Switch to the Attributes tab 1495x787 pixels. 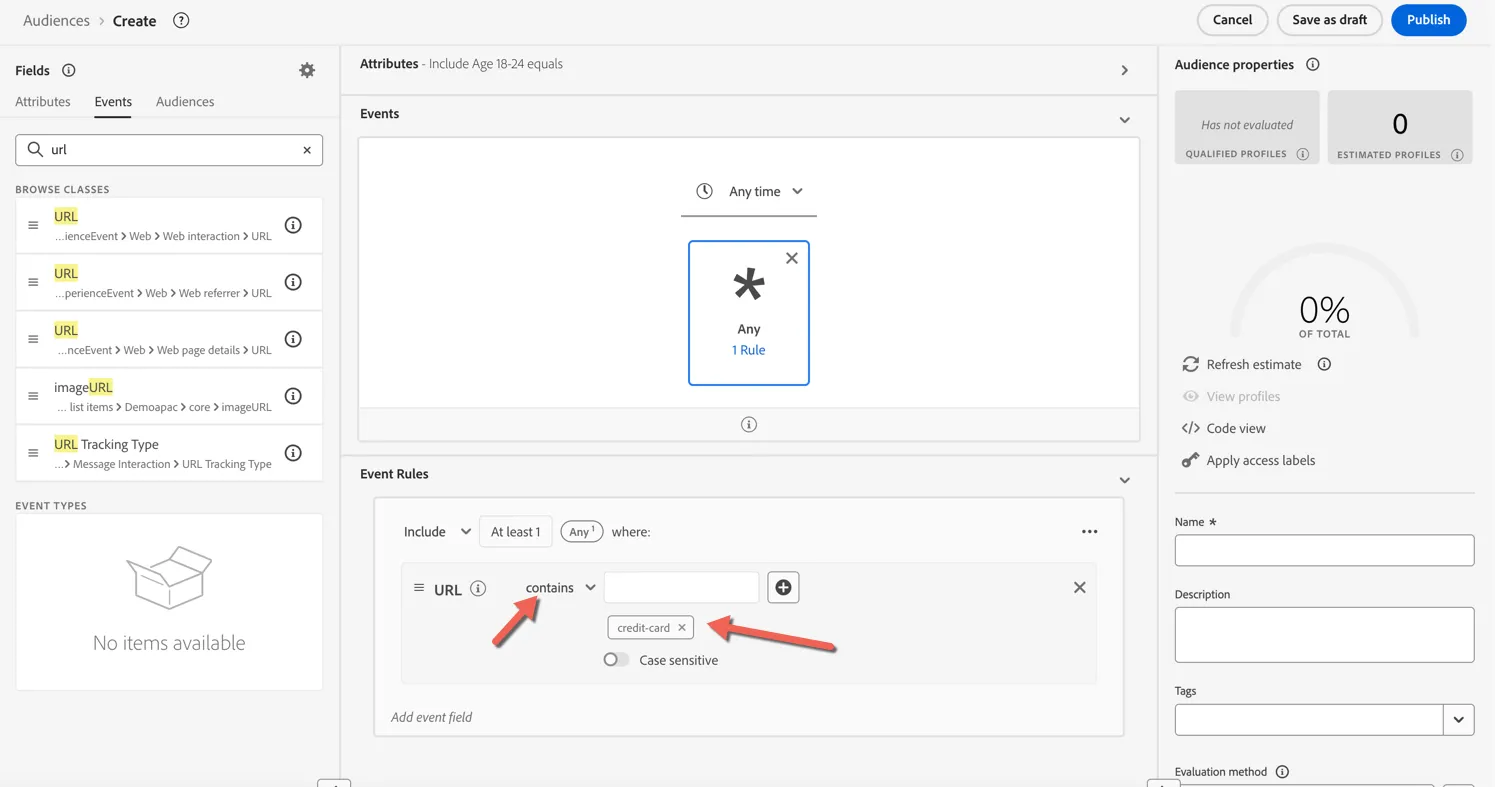tap(43, 101)
